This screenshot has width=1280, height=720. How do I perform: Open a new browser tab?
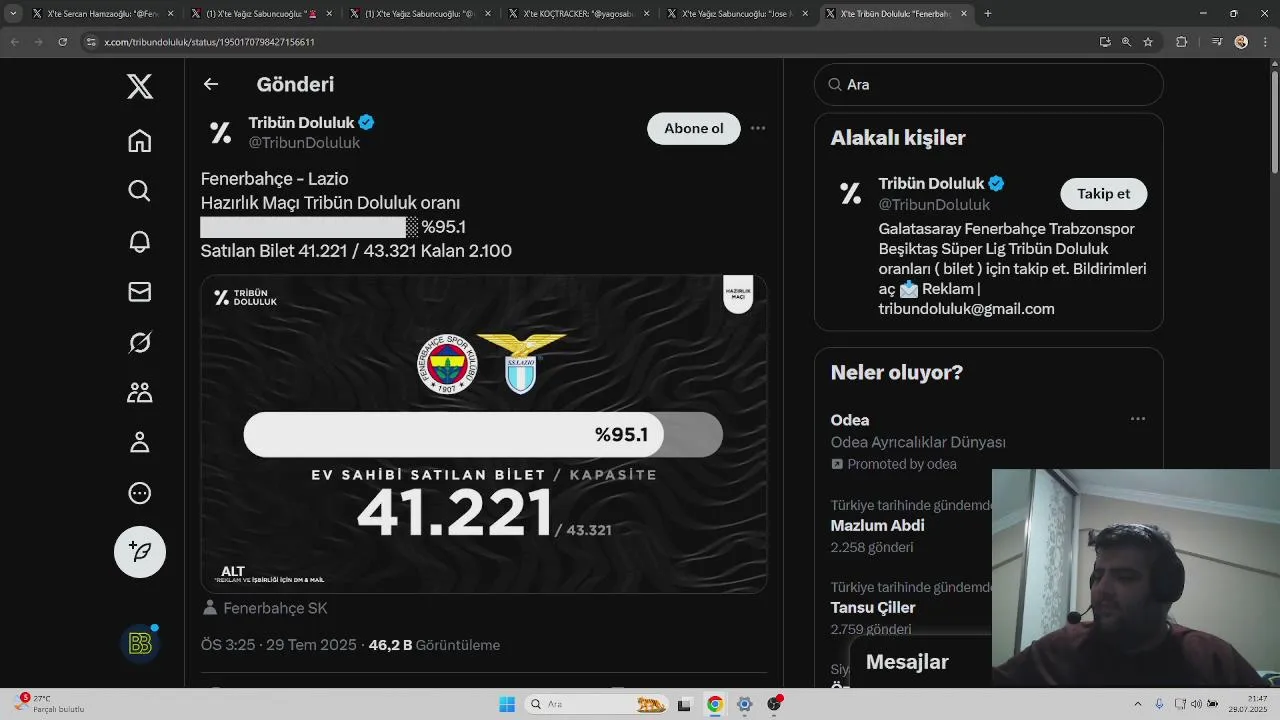click(988, 13)
